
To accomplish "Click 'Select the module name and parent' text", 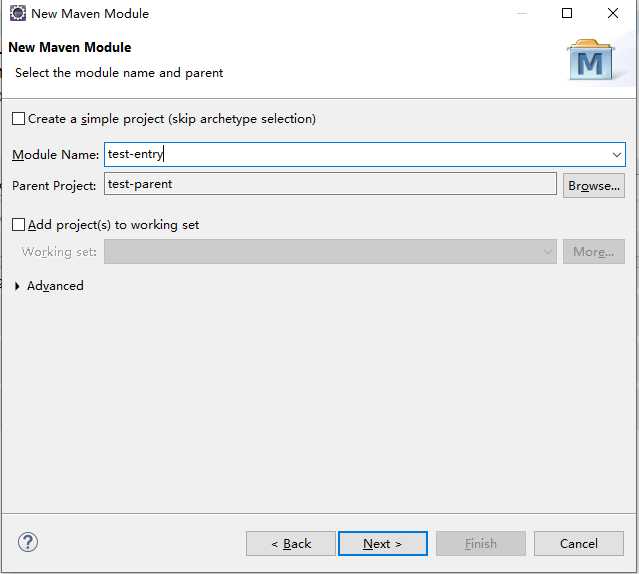I will (x=119, y=73).
